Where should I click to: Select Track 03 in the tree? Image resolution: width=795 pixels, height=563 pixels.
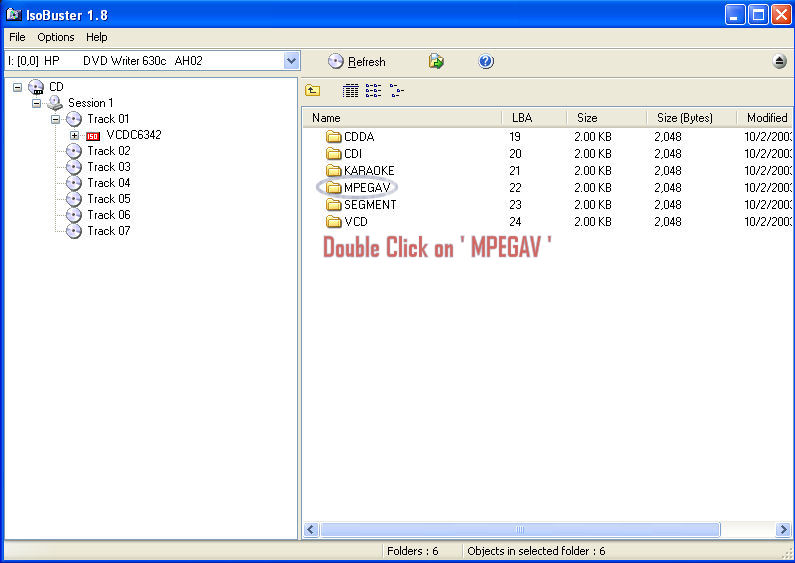coord(109,167)
